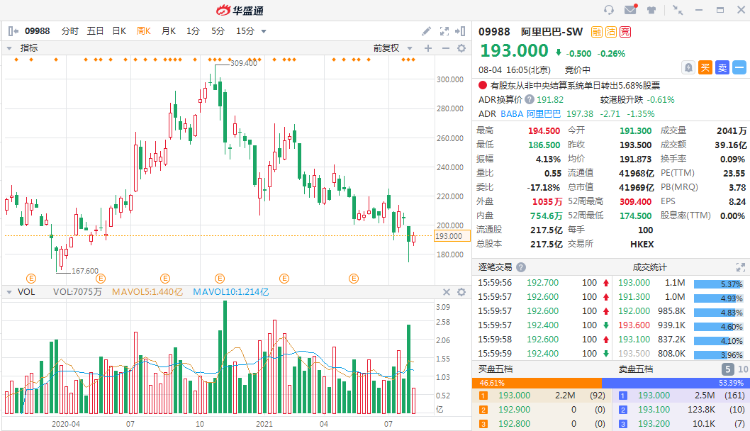The height and width of the screenshot is (431, 750).
Task: Switch to 1分 one-minute chart
Action: pyautogui.click(x=193, y=31)
